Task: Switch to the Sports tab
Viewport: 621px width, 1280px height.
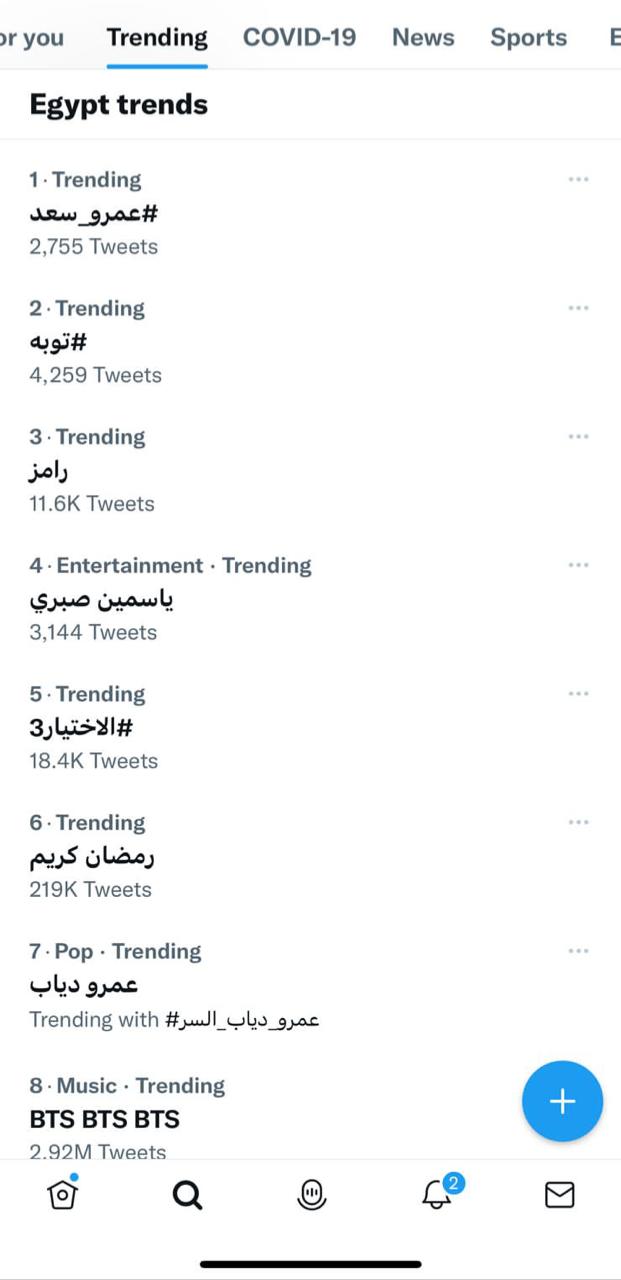Action: [x=528, y=38]
